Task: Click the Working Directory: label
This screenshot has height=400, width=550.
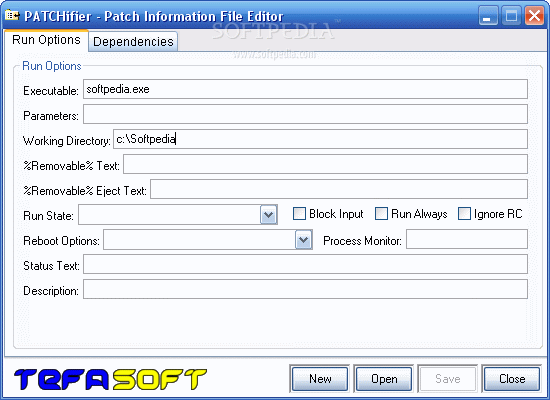Action: point(67,141)
